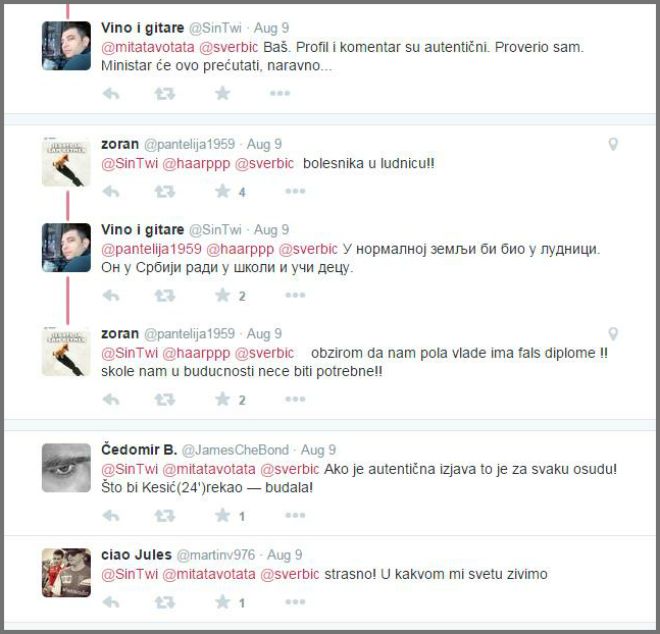
Task: Open more menu on ciao Jules' tweet
Action: pos(295,602)
